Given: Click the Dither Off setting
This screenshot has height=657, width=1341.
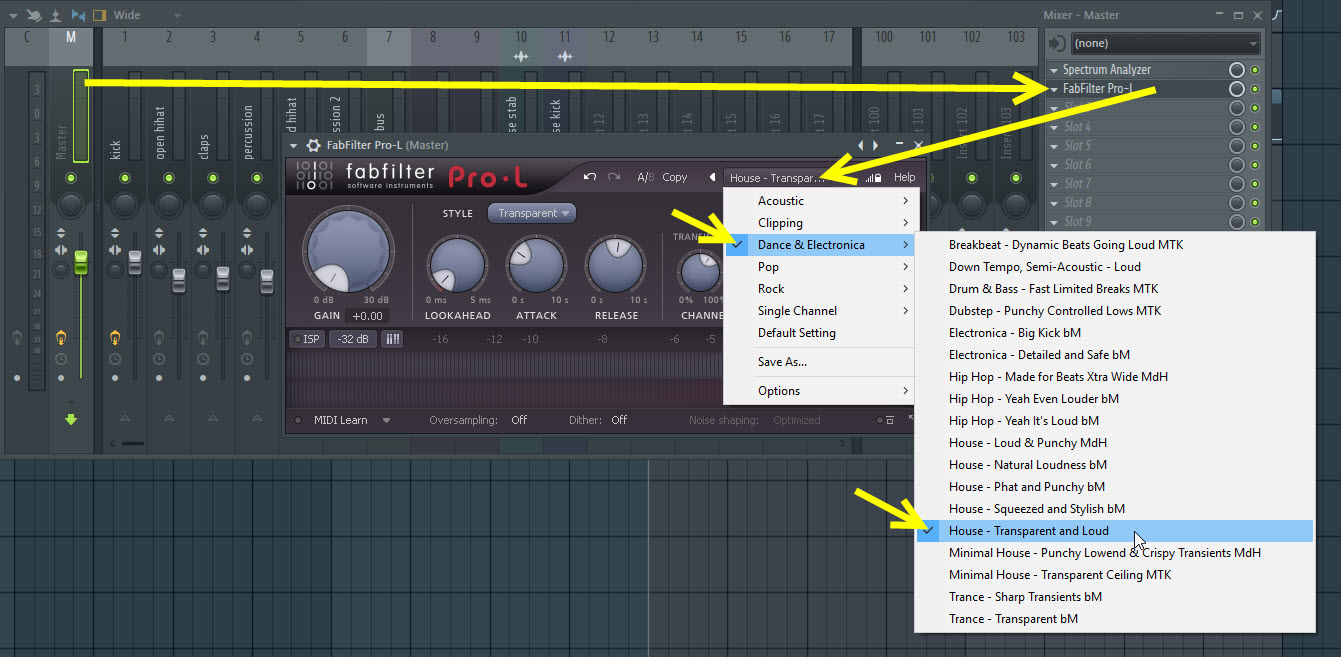Looking at the screenshot, I should tap(619, 420).
